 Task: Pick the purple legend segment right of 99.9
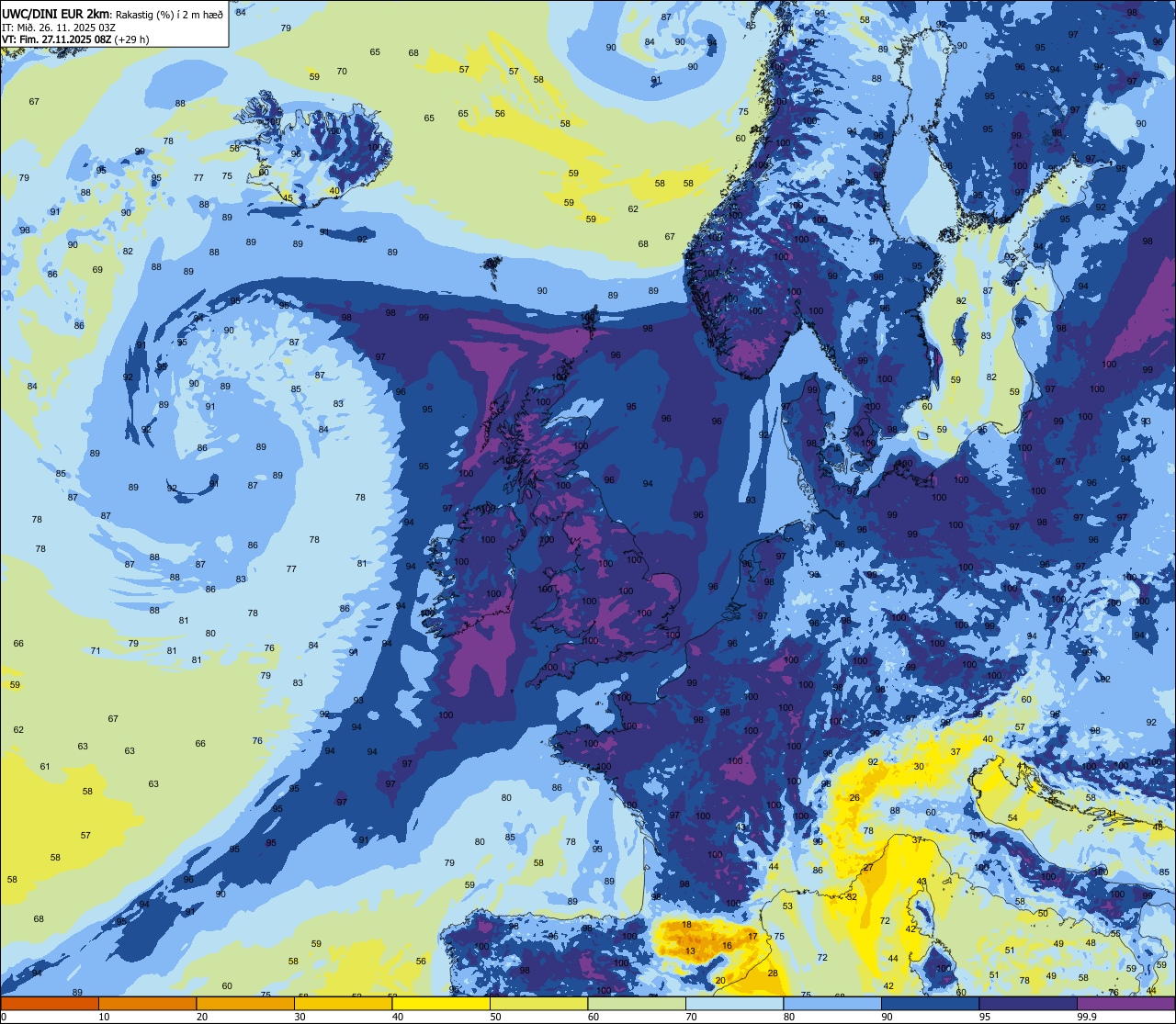1125,1003
